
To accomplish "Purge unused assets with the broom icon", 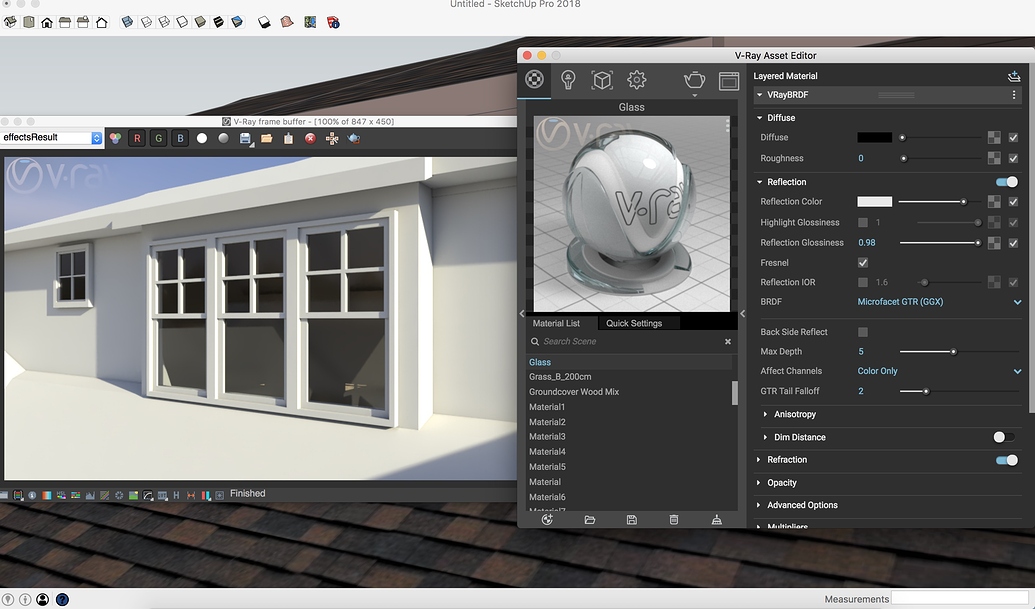I will [716, 519].
